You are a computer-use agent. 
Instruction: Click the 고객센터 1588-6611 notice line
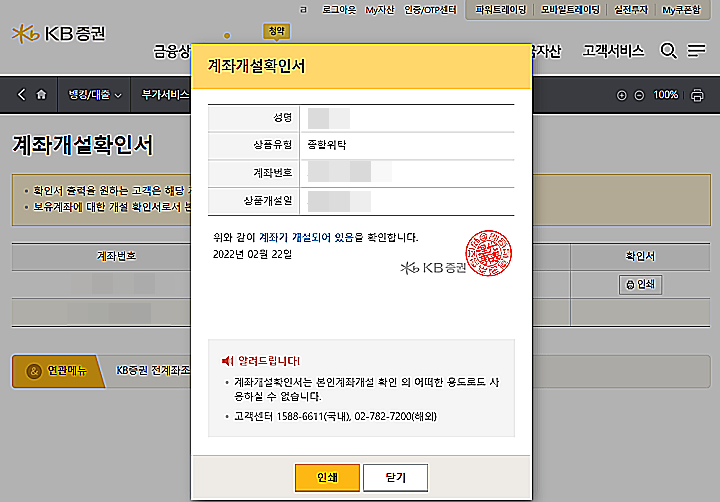335,417
